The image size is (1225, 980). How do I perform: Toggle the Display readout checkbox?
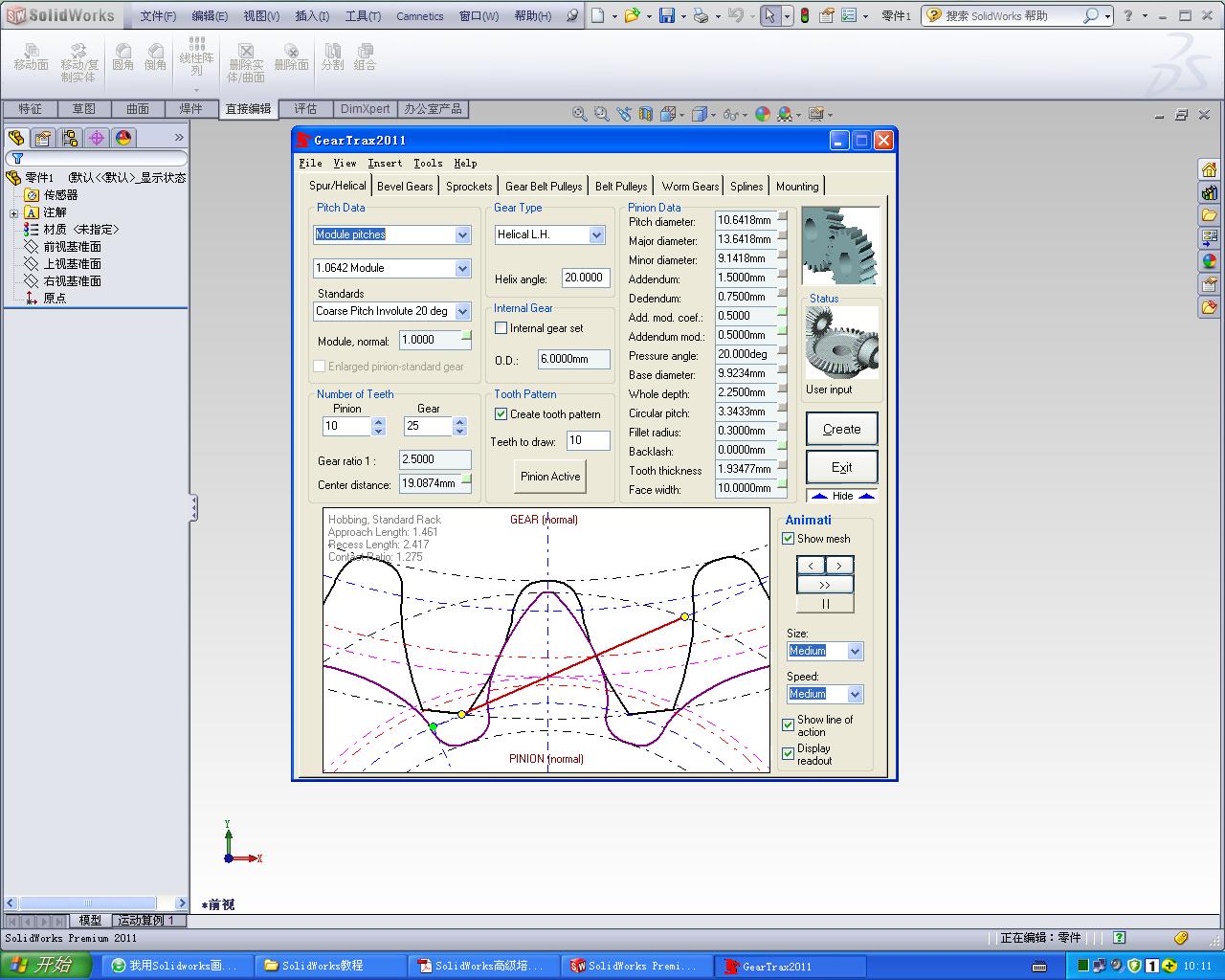(789, 753)
